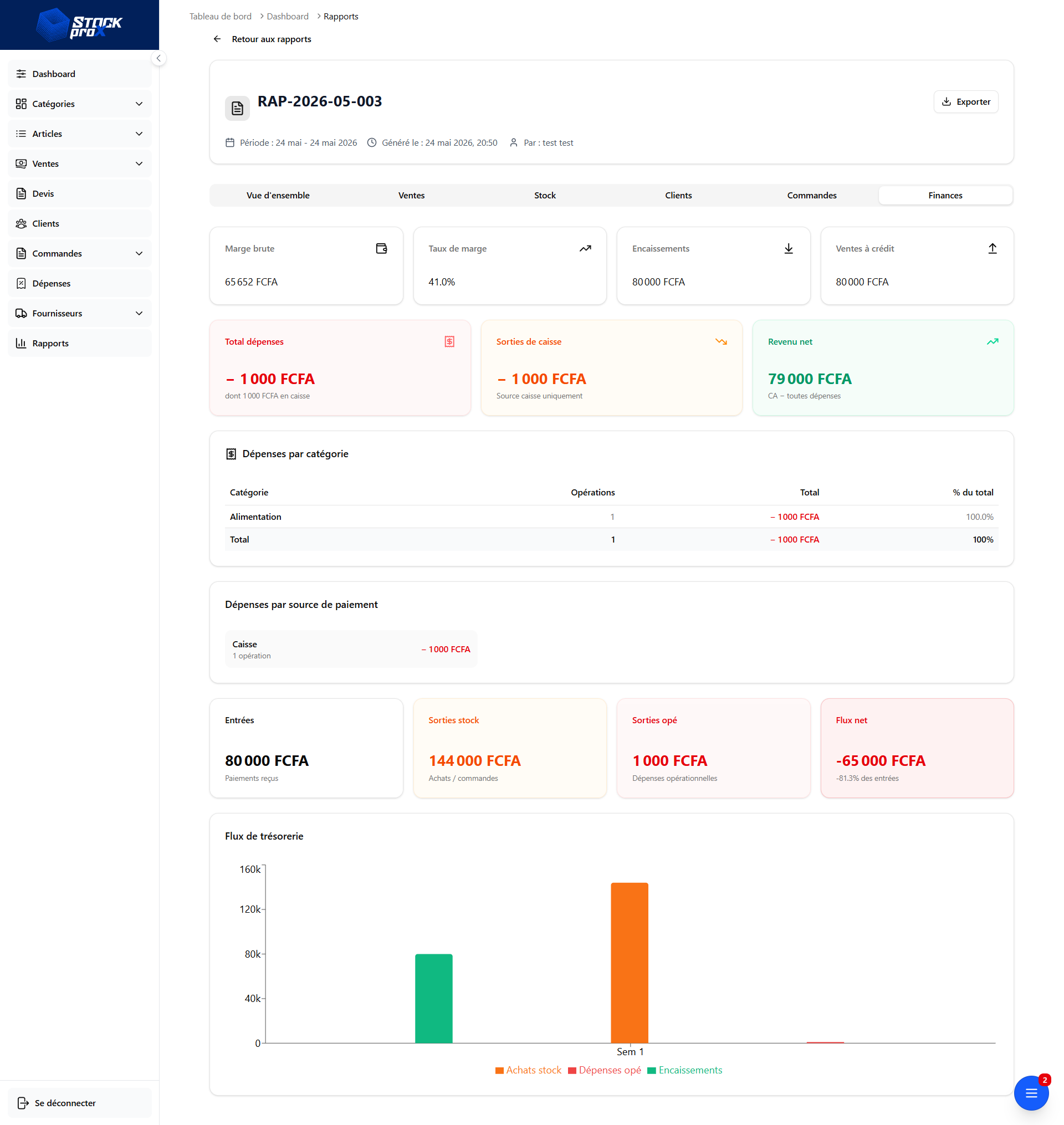1064x1125 pixels.
Task: Toggle the Achats stock legend entry
Action: pyautogui.click(x=528, y=1070)
